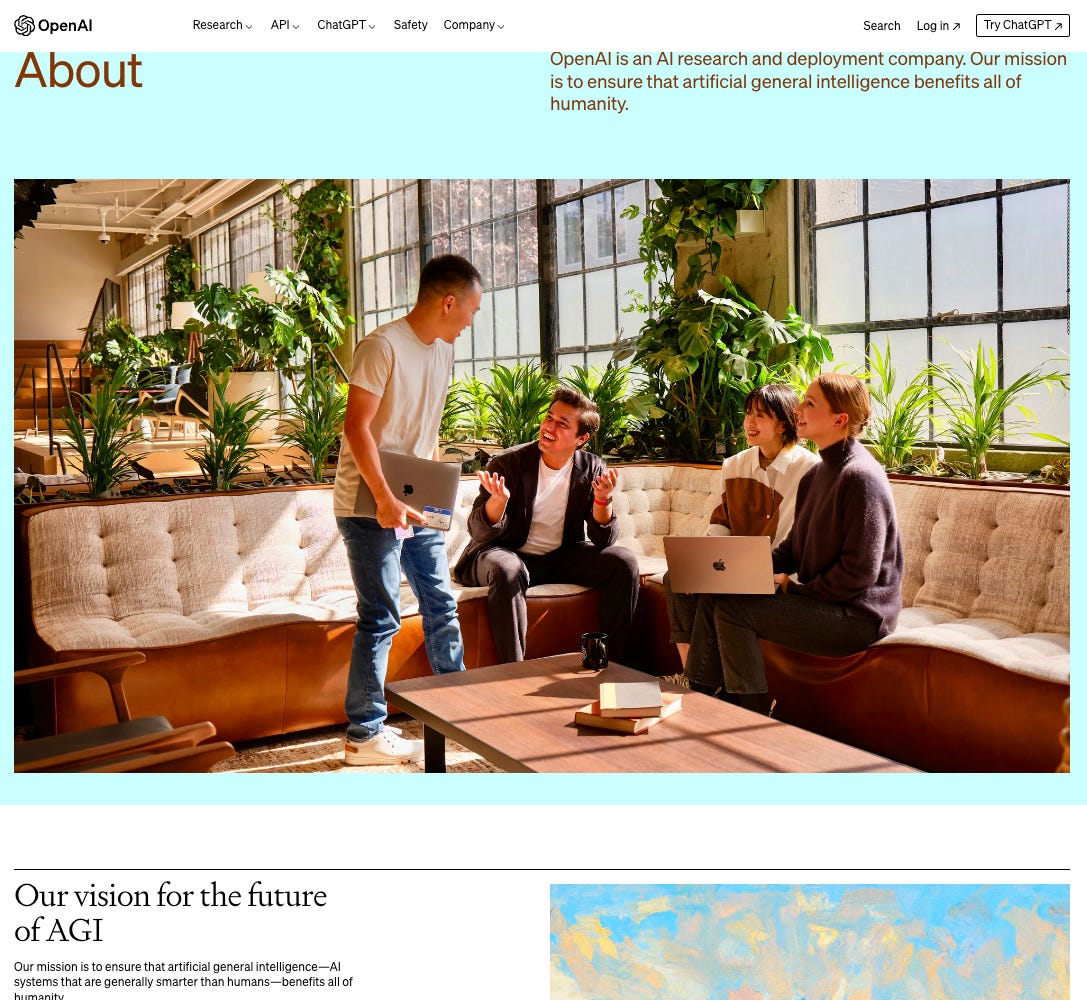The image size is (1087, 1000).
Task: Click the arrow icon in Try ChatGPT
Action: click(1058, 26)
